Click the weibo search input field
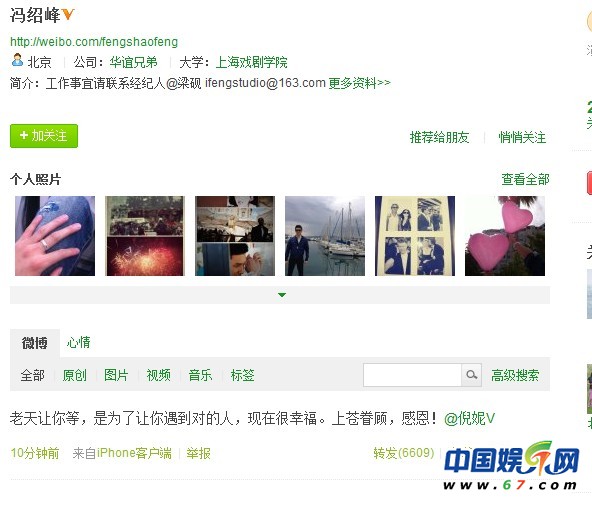 (412, 375)
